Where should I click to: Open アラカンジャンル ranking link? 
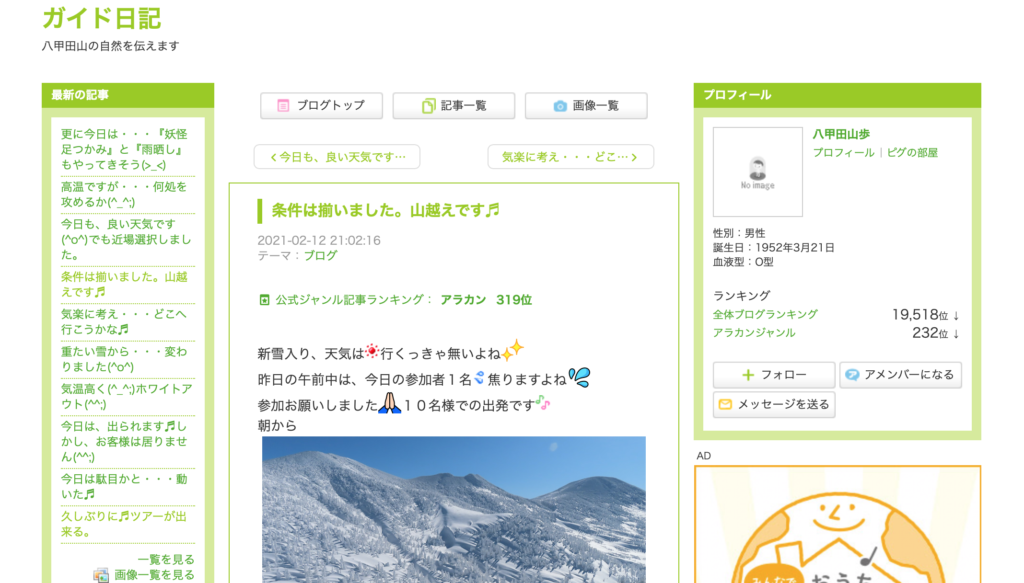(754, 333)
